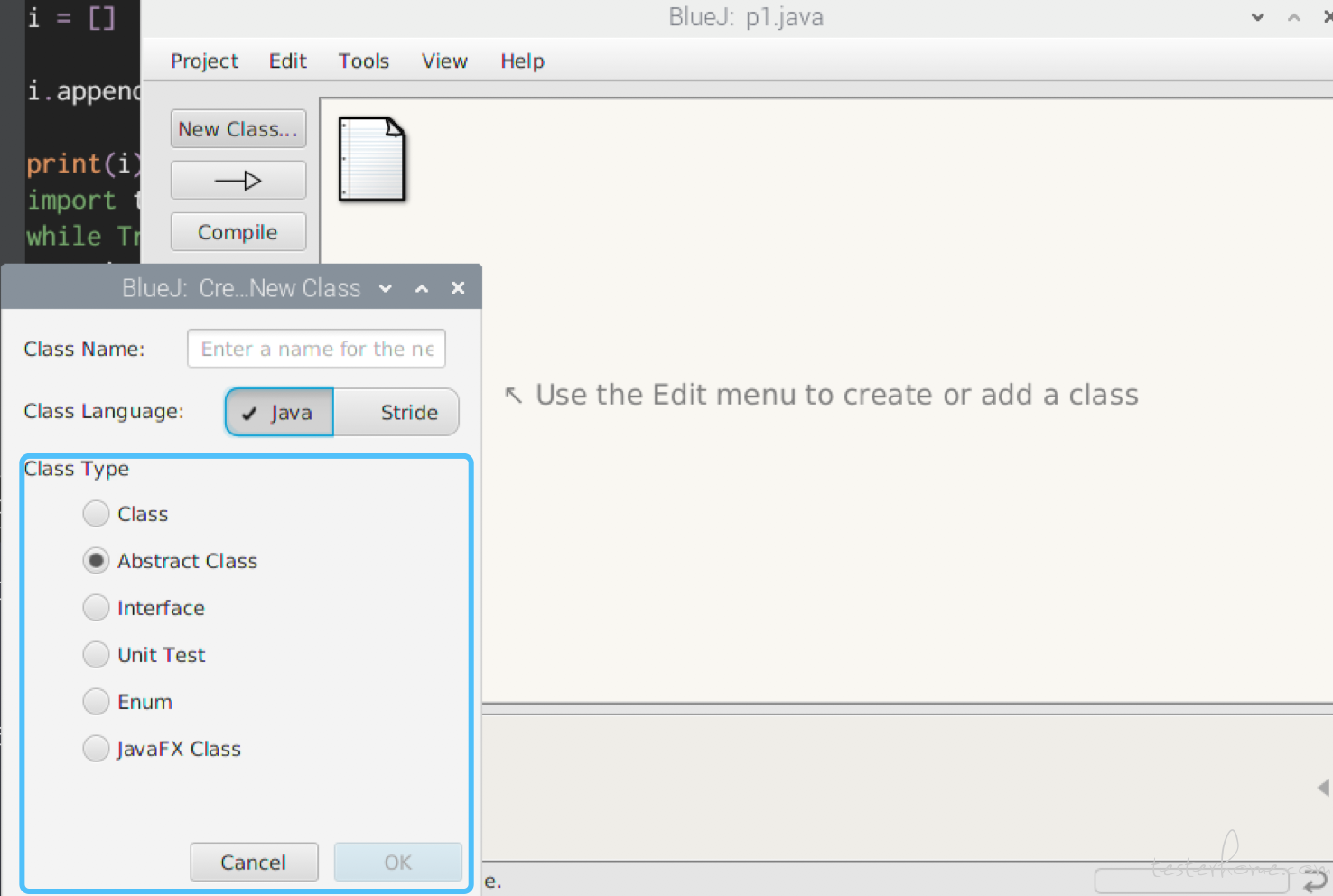
Task: Click the inheritance arrow tool button
Action: pos(238,181)
